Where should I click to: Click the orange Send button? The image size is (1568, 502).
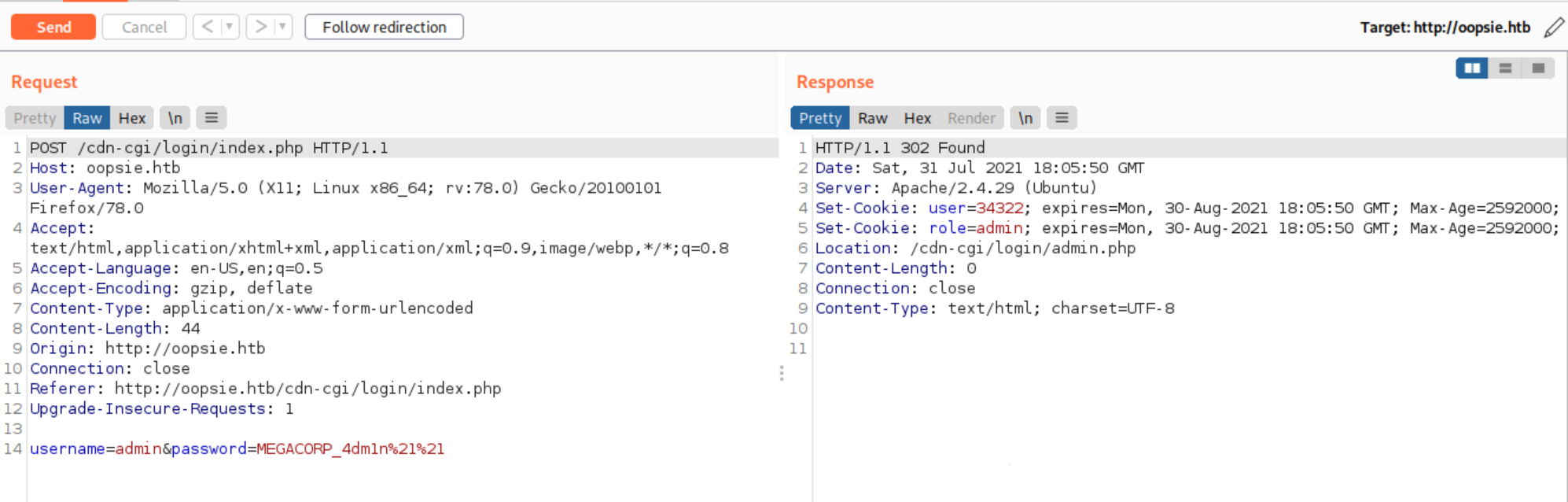click(x=53, y=27)
